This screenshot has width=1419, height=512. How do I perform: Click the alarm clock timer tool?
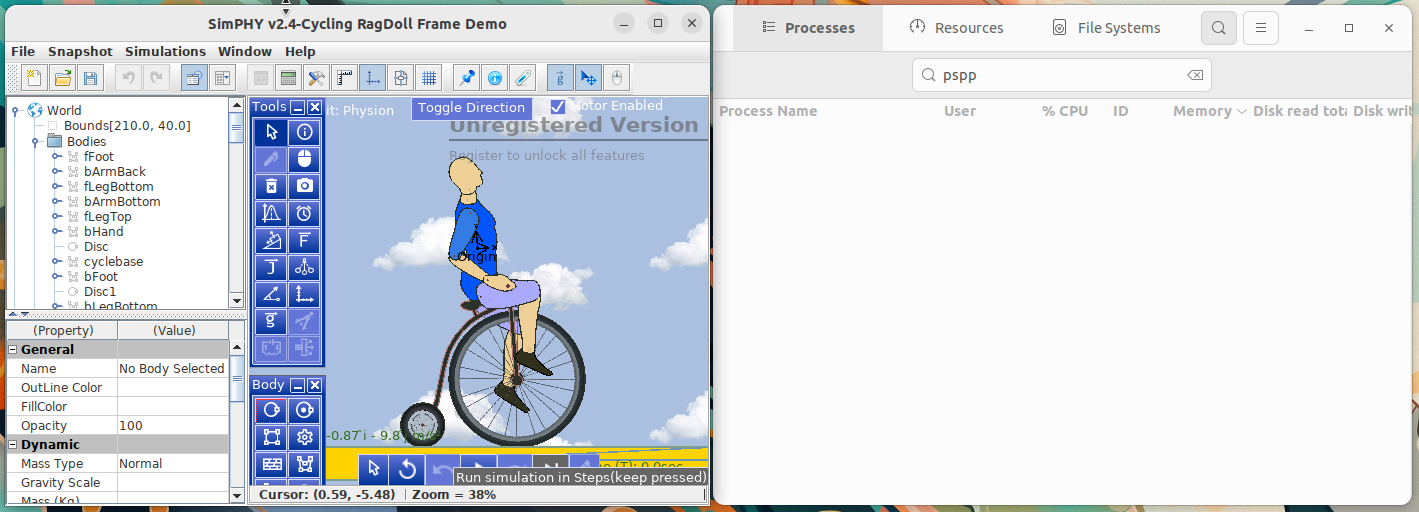pyautogui.click(x=305, y=213)
